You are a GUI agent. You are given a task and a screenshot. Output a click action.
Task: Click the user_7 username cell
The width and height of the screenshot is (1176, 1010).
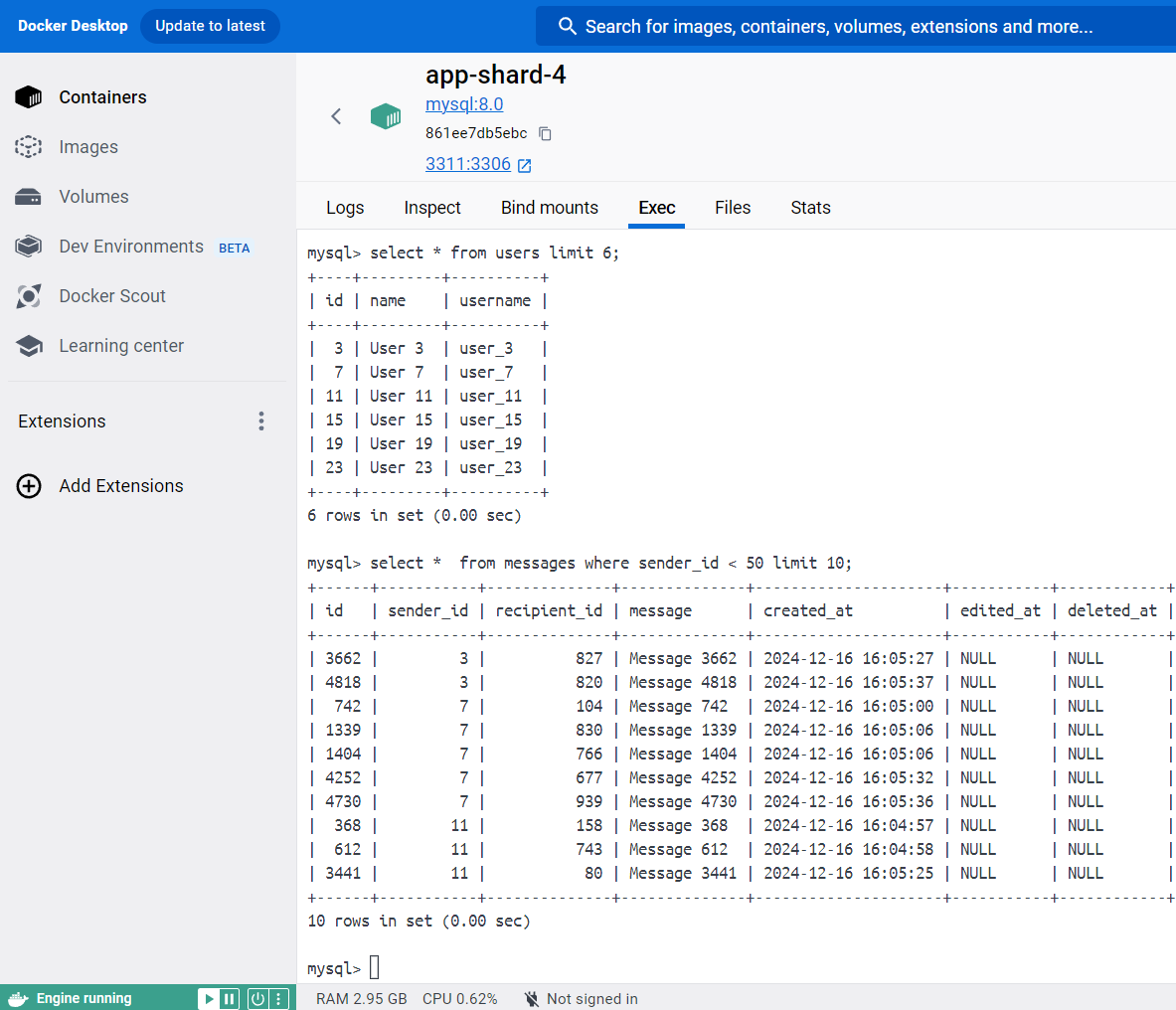486,373
